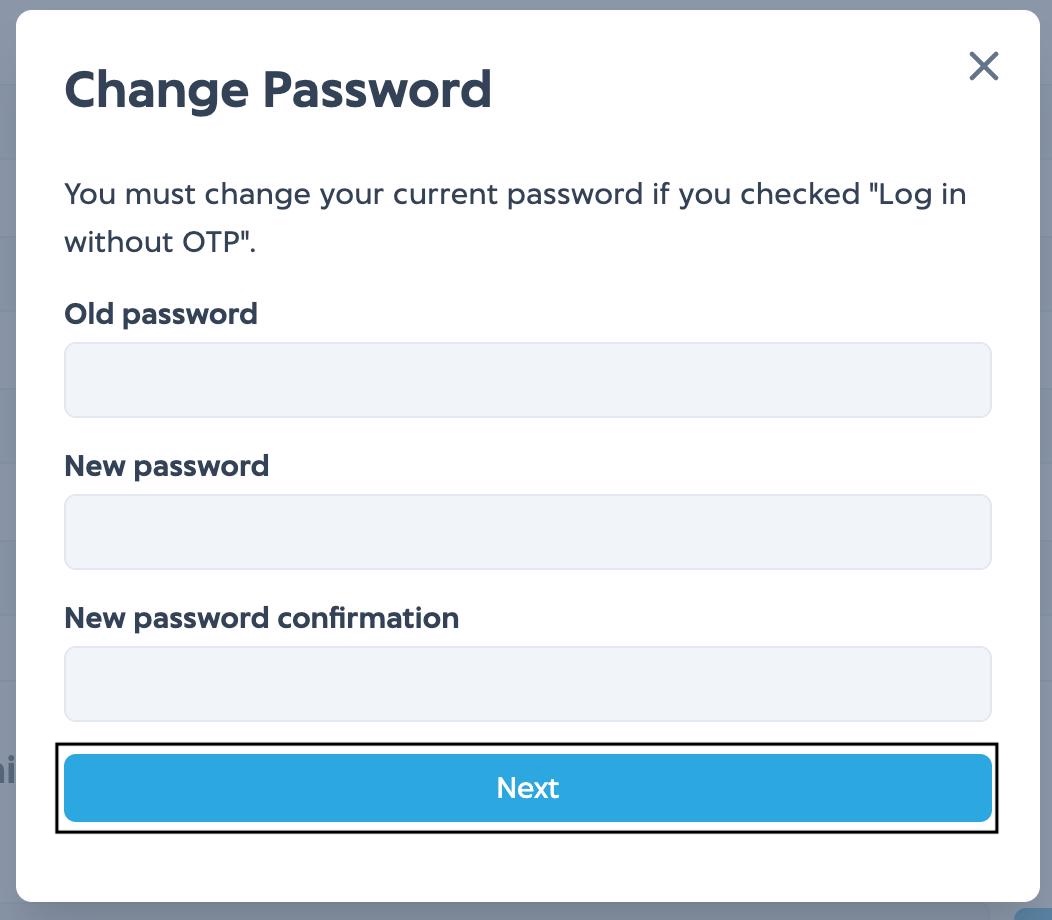Select the Old password input field
This screenshot has height=920, width=1052.
[528, 380]
